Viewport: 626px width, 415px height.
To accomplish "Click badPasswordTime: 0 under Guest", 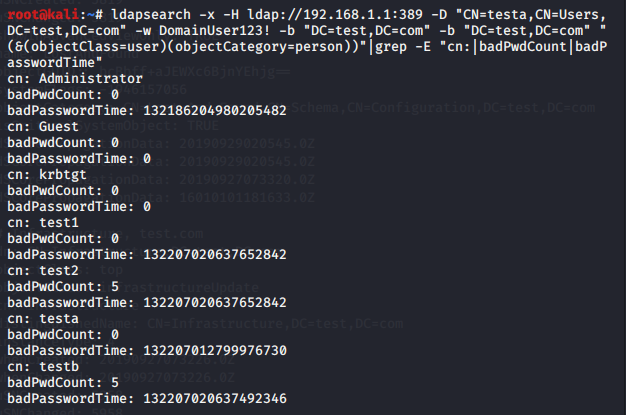I will [78, 158].
